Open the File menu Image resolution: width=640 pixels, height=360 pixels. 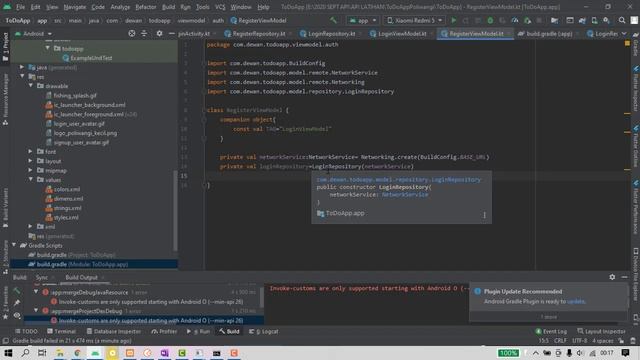[20, 7]
